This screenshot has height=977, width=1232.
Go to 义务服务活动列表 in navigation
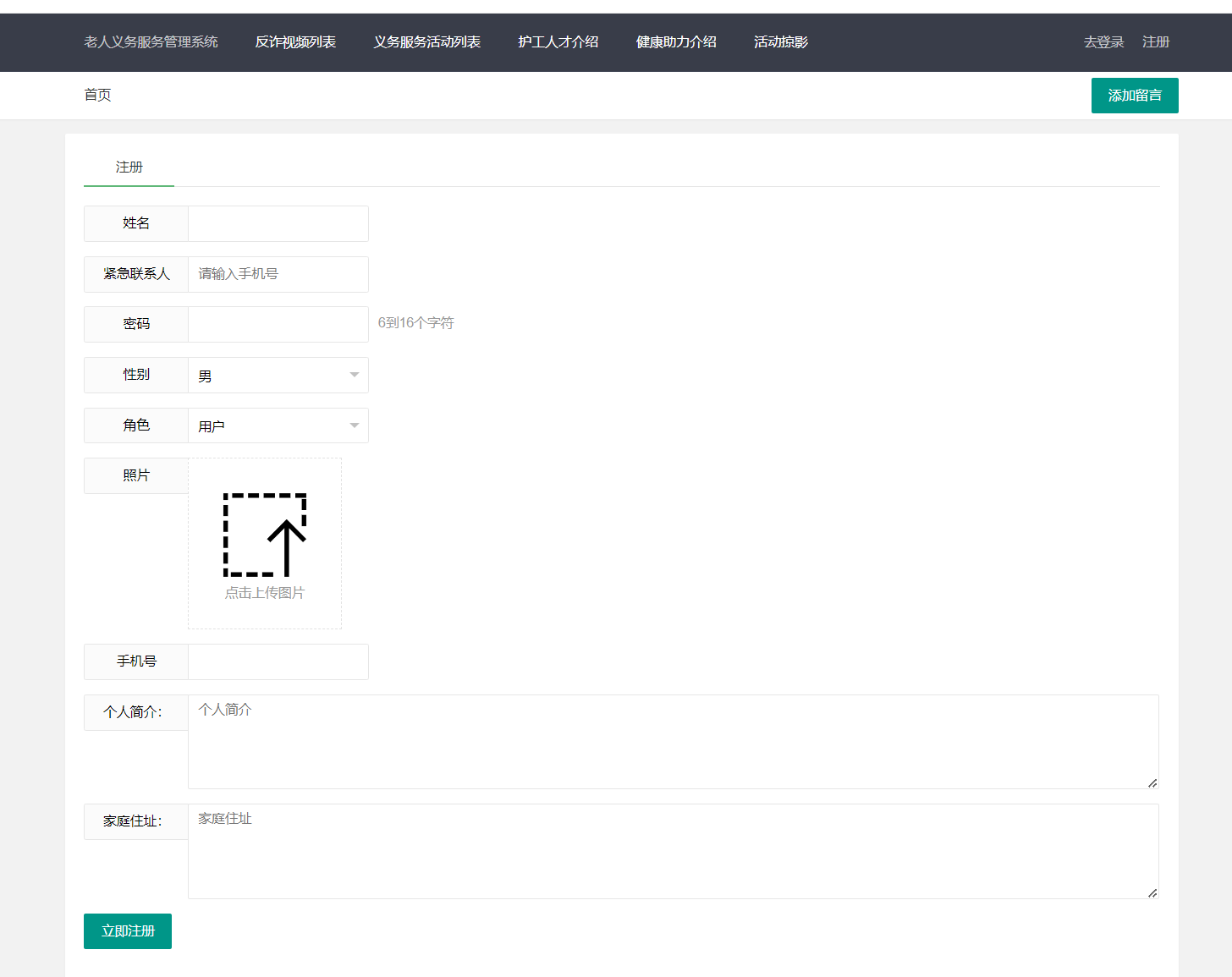coord(426,42)
